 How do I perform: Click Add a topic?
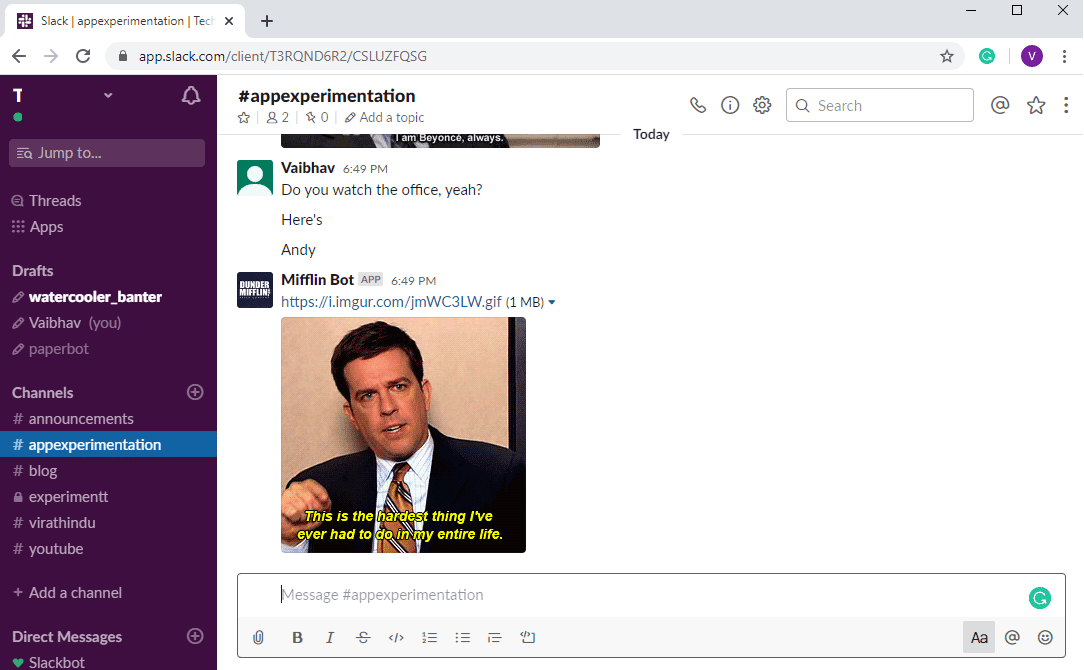pyautogui.click(x=384, y=118)
